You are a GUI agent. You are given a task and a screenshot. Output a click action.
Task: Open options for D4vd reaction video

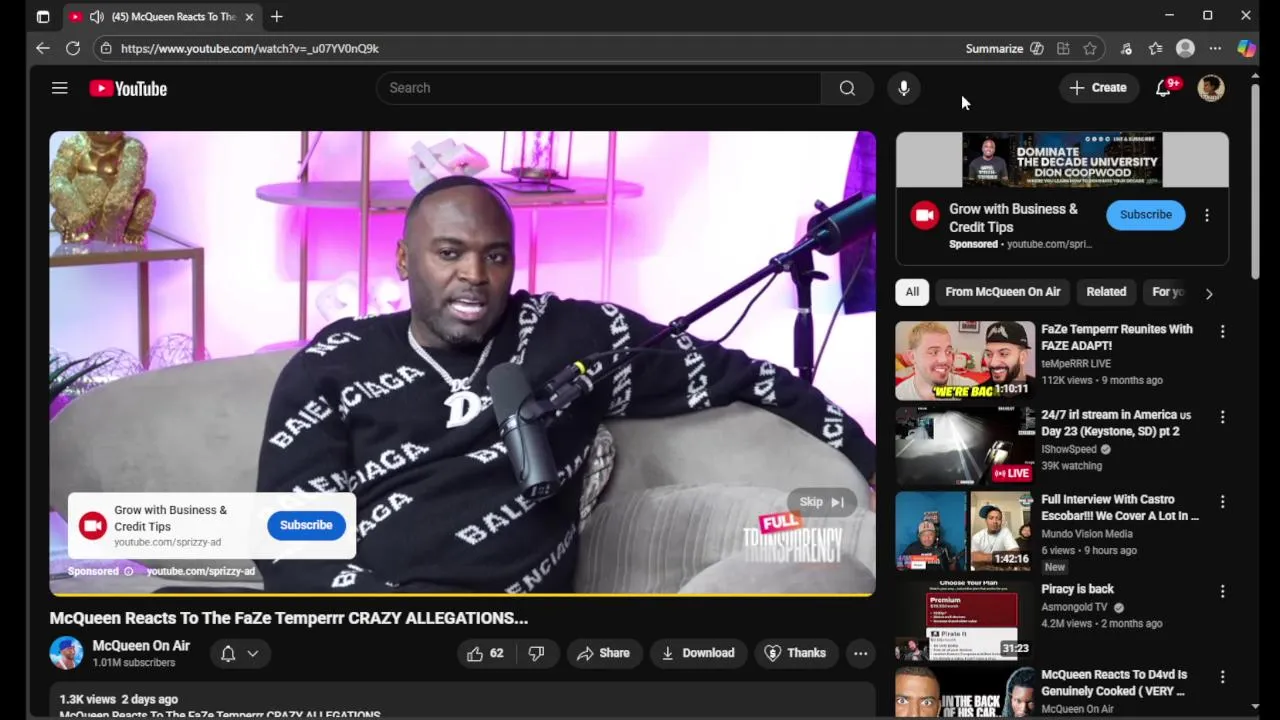point(1222,677)
